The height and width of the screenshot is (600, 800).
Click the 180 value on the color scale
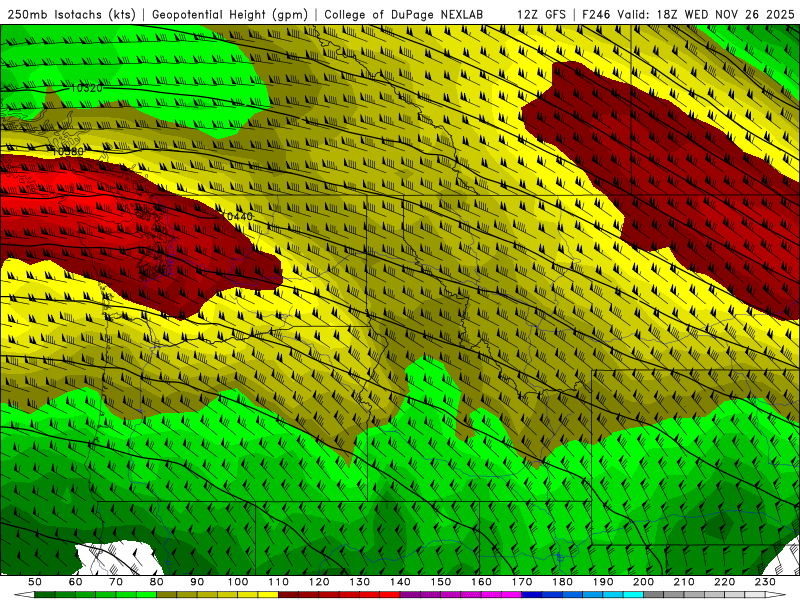point(562,582)
